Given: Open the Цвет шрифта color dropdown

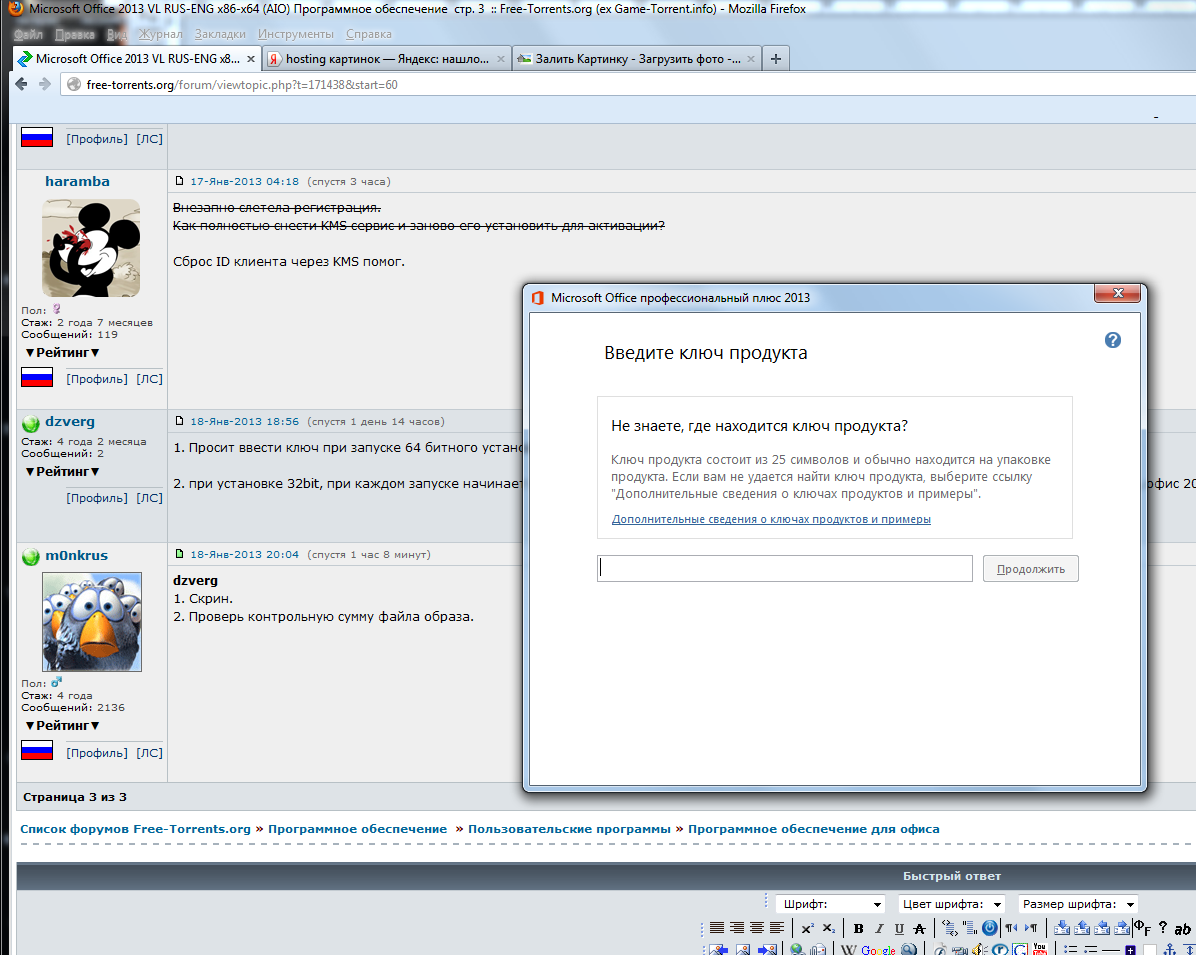Looking at the screenshot, I should tap(951, 904).
